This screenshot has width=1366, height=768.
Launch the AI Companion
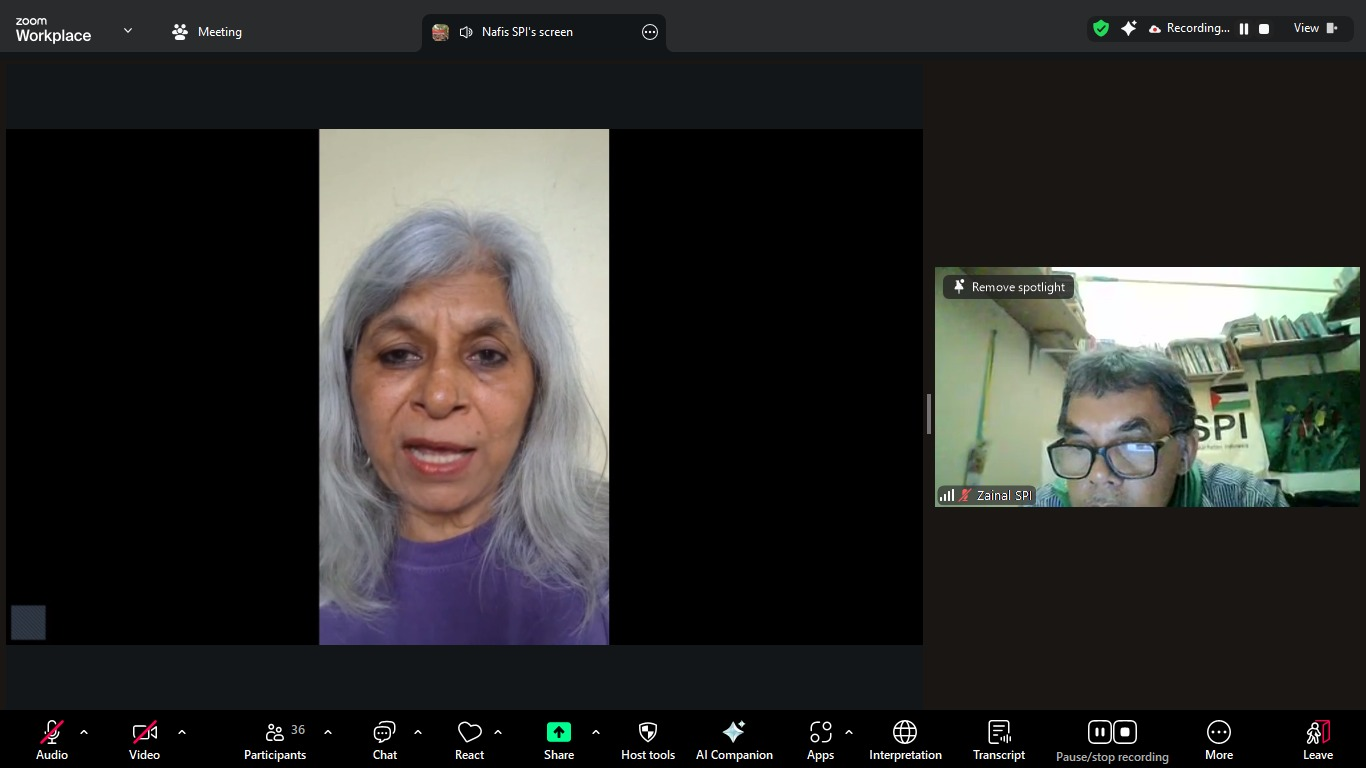pyautogui.click(x=734, y=740)
